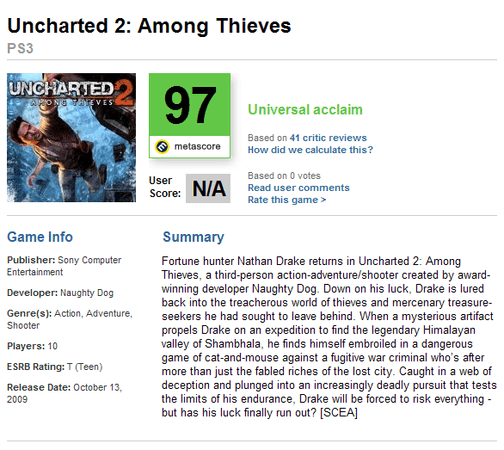Viewport: 504px width, 450px height.
Task: Open the Uncharted 2 cover art thumbnail
Action: click(71, 137)
